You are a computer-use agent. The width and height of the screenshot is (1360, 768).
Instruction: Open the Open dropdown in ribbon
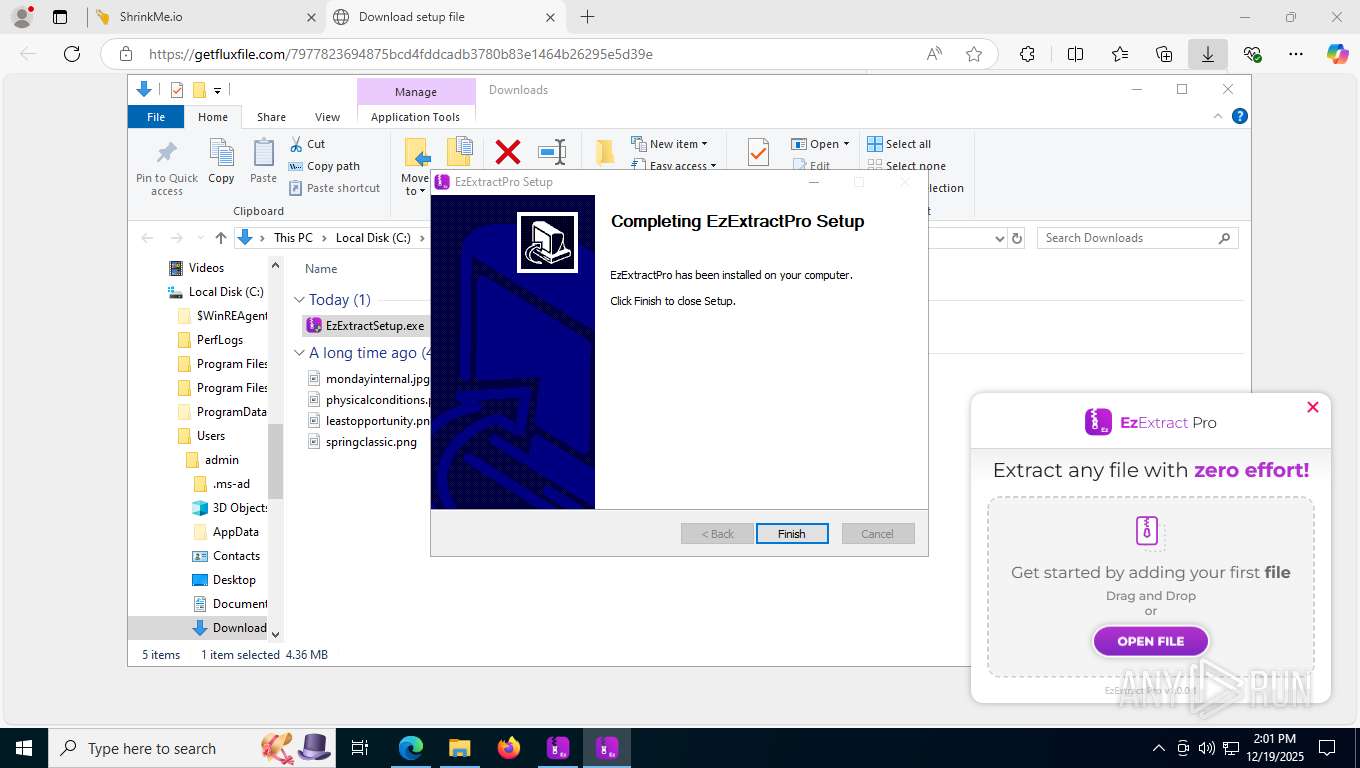(820, 144)
